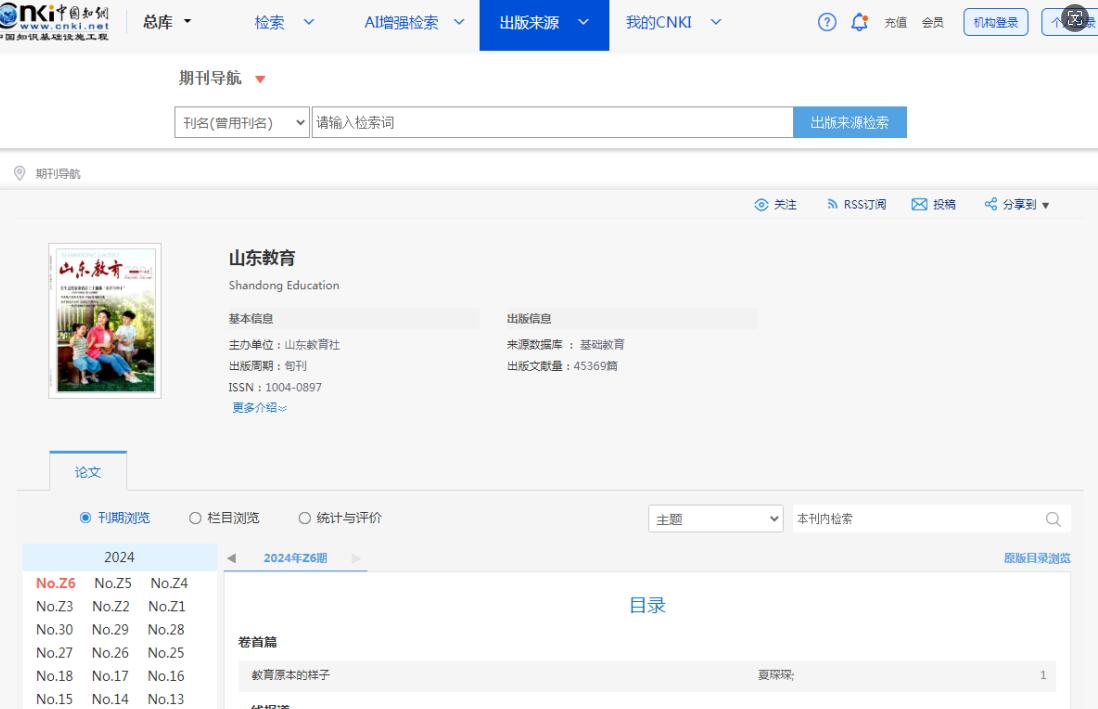
Task: Select issue No.29
Action: 111,629
